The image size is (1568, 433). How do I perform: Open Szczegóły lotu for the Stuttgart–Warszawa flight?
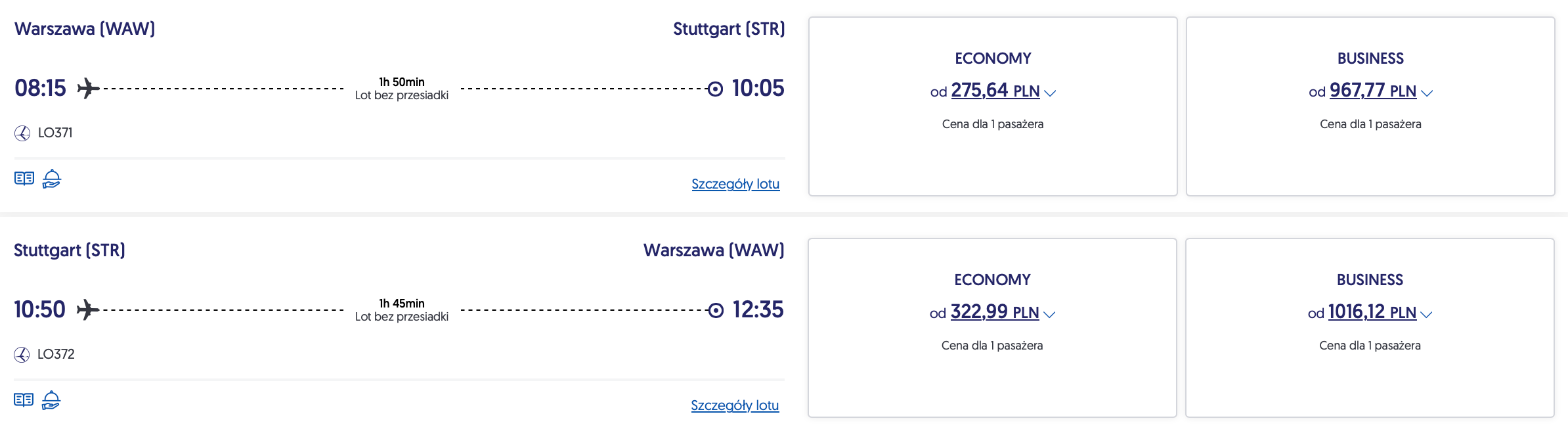click(735, 405)
